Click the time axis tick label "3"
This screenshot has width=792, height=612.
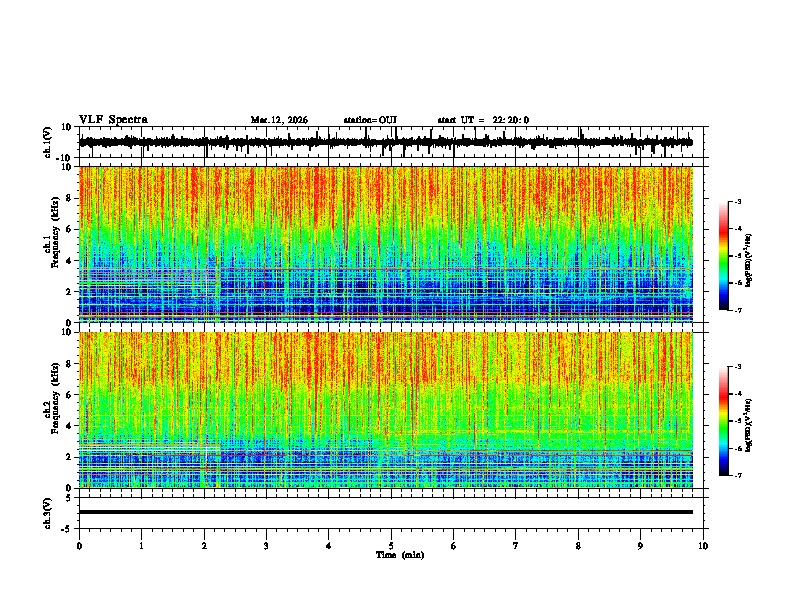click(266, 546)
